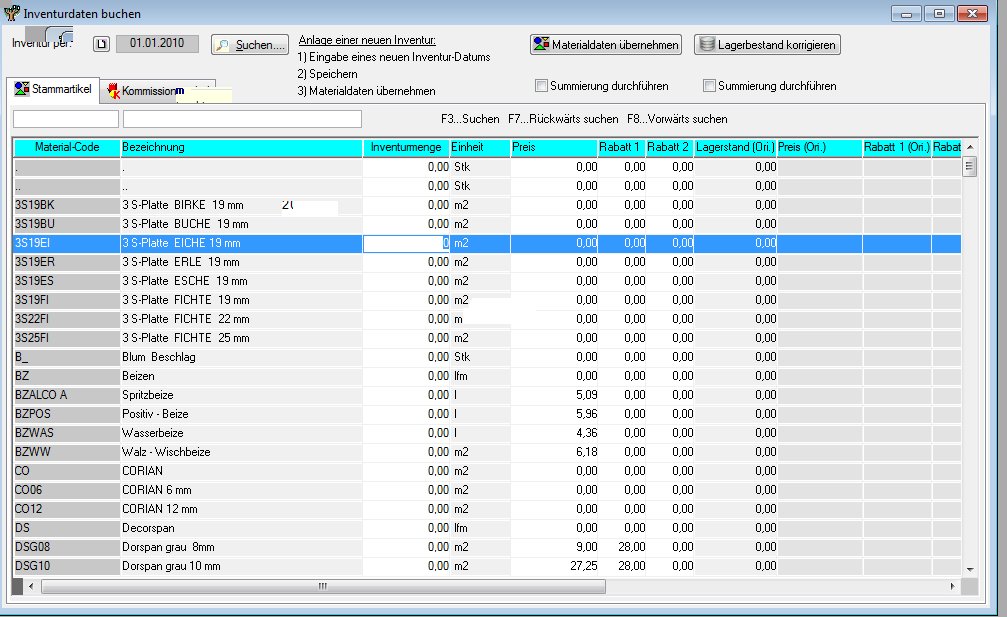Sort by Material-Code column header
This screenshot has height=617, width=1007.
coord(66,148)
